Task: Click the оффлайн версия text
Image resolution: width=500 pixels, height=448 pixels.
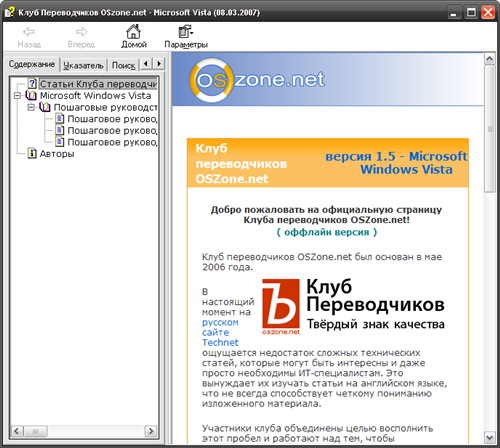Action: 327,232
